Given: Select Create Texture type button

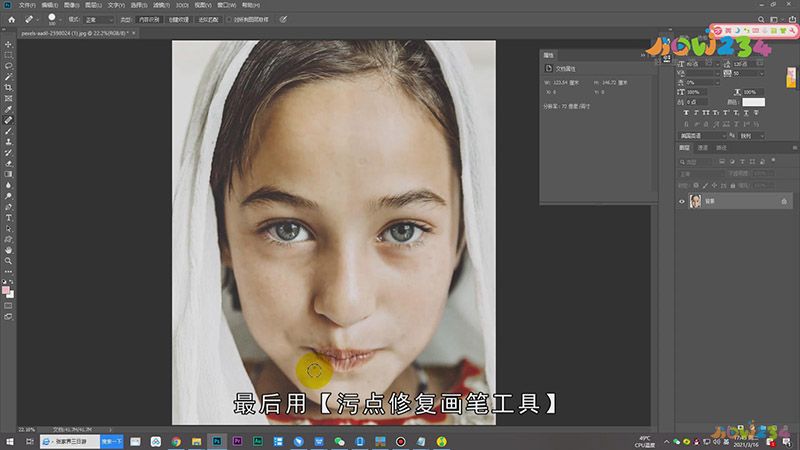Looking at the screenshot, I should click(179, 19).
